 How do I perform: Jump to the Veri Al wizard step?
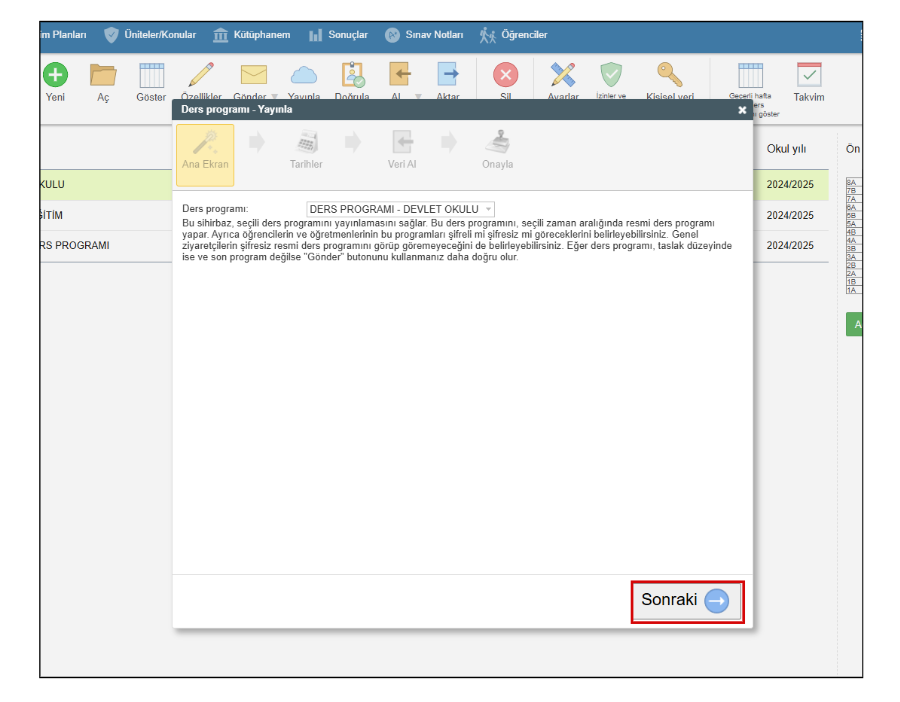point(402,150)
